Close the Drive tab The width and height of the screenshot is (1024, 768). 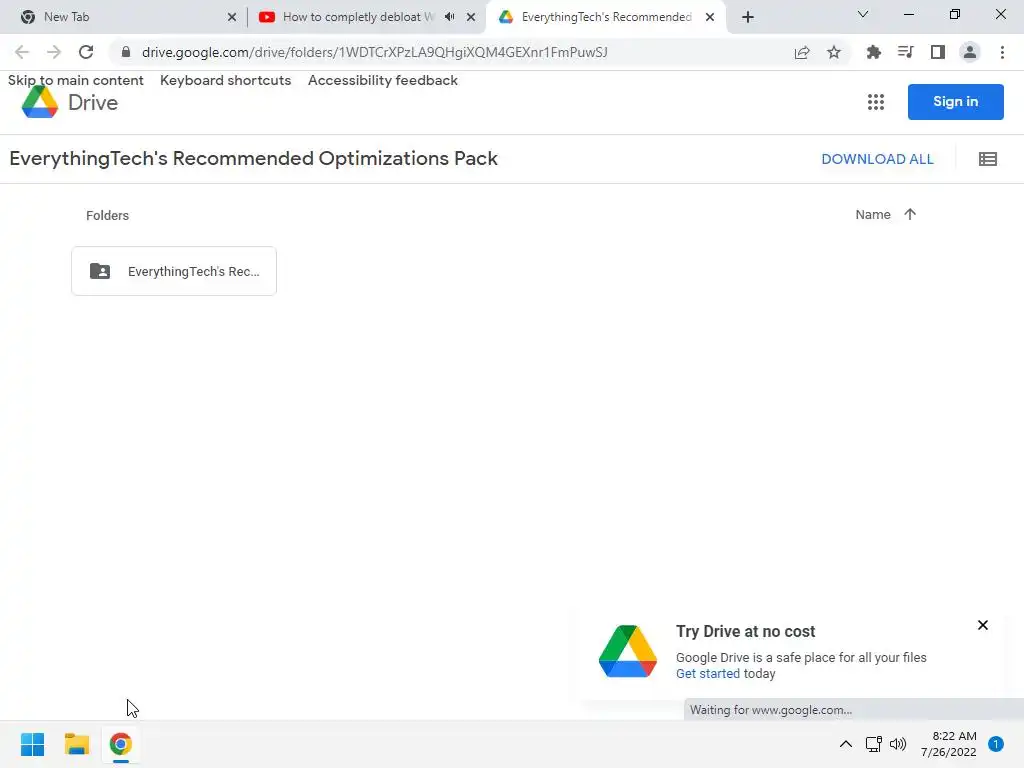click(710, 17)
